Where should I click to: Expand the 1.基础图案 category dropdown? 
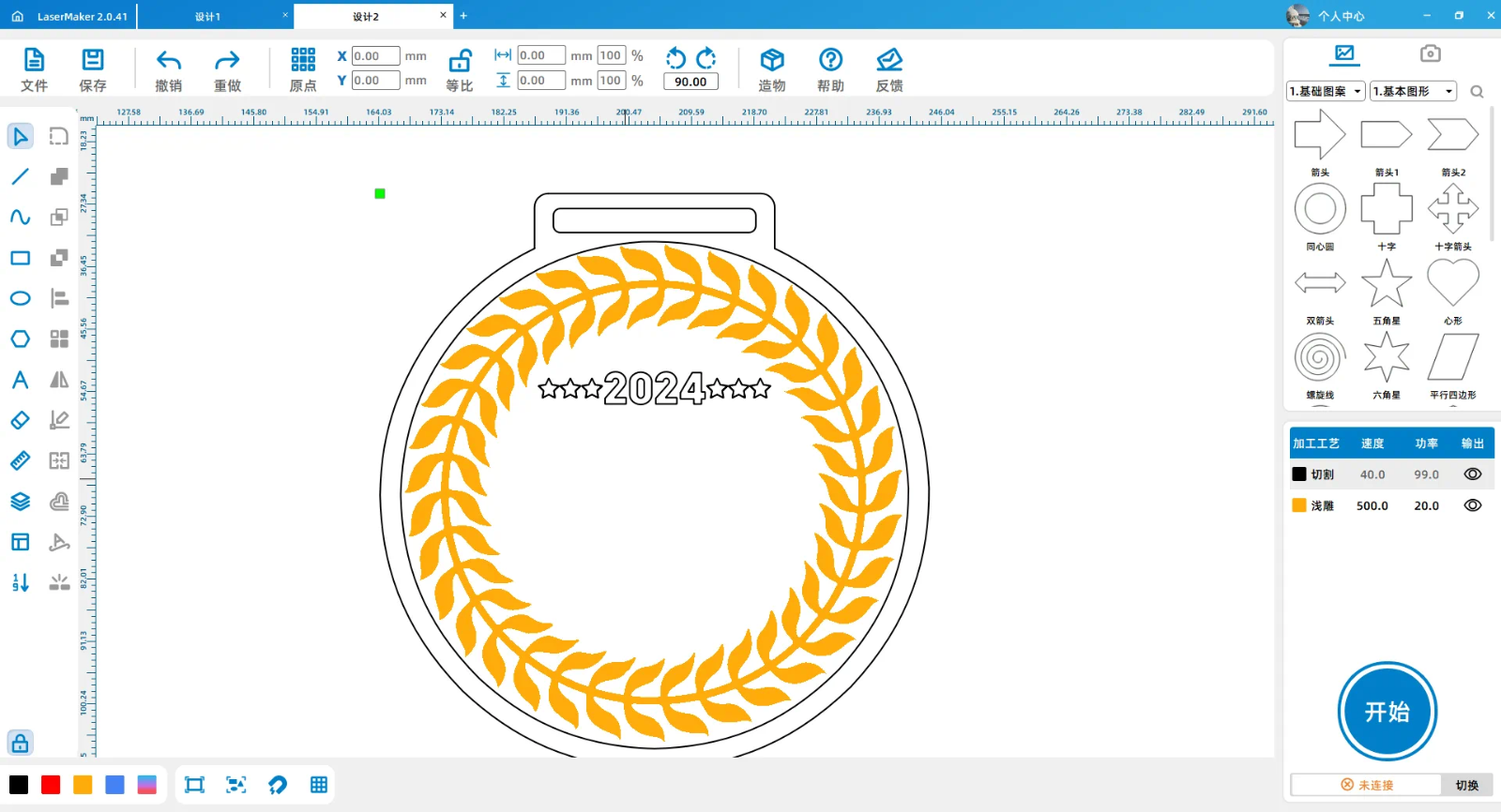click(x=1326, y=91)
